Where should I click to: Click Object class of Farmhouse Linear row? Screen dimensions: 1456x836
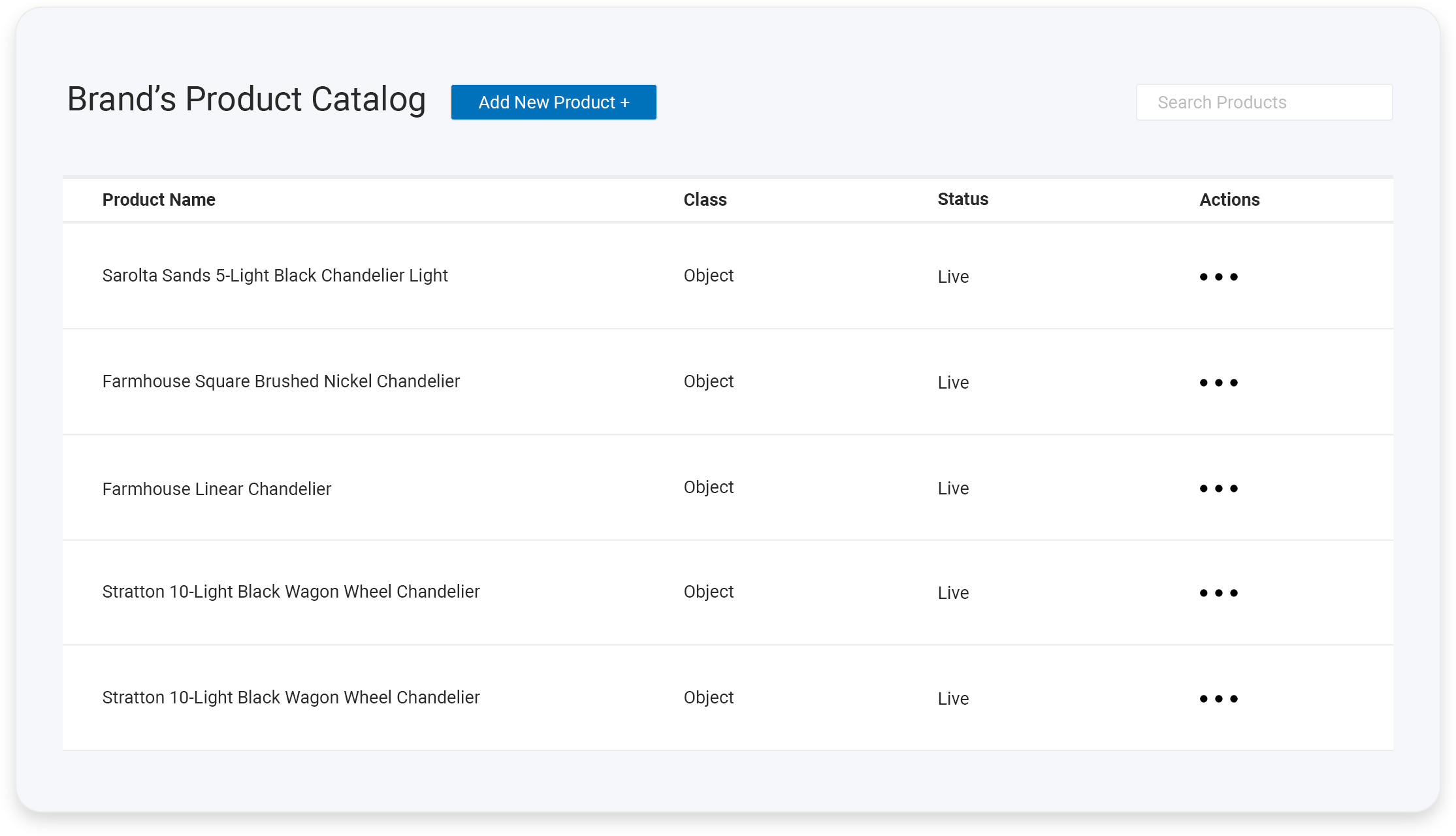(x=708, y=487)
